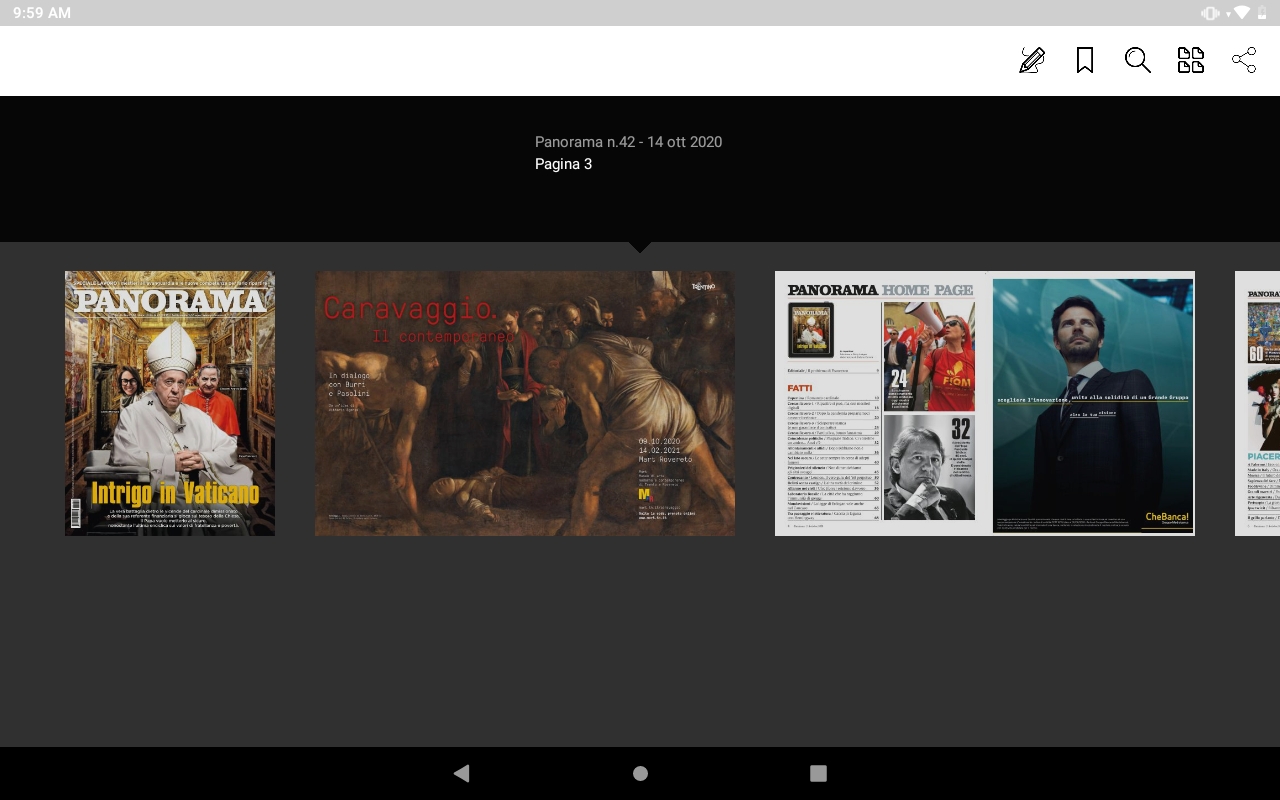Screen dimensions: 1280x800
Task: Select the 'Pagina 3' page label
Action: (563, 164)
